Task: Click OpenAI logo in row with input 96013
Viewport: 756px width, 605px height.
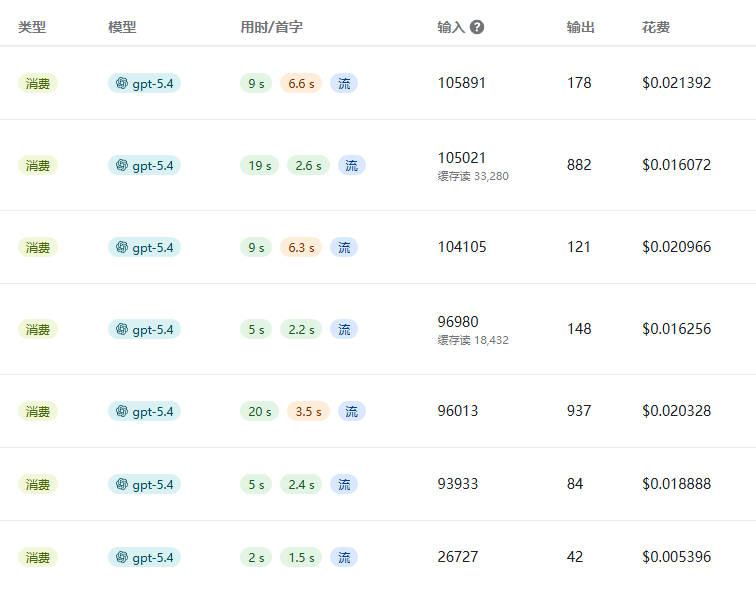Action: click(x=122, y=411)
